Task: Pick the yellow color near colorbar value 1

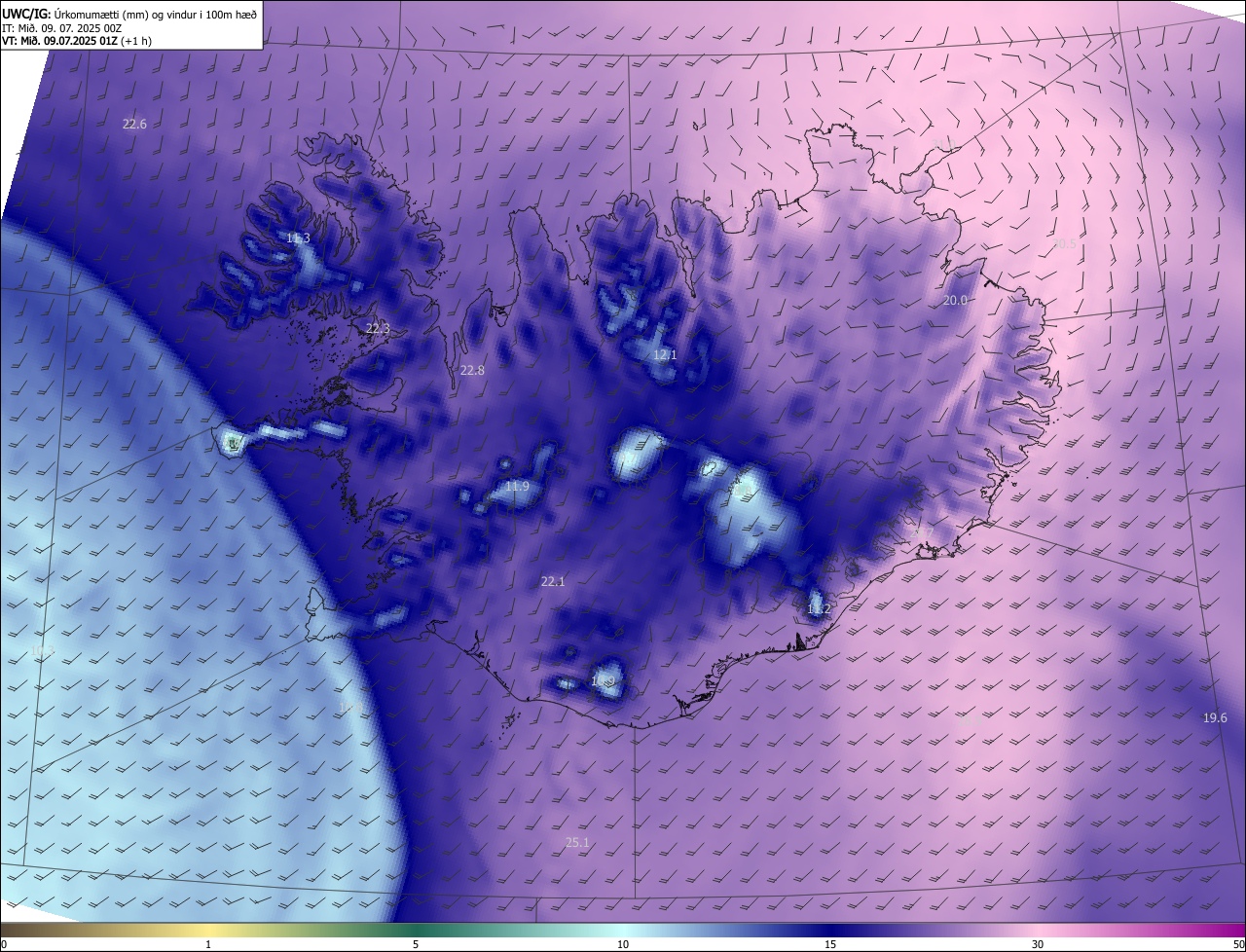Action: click(208, 930)
